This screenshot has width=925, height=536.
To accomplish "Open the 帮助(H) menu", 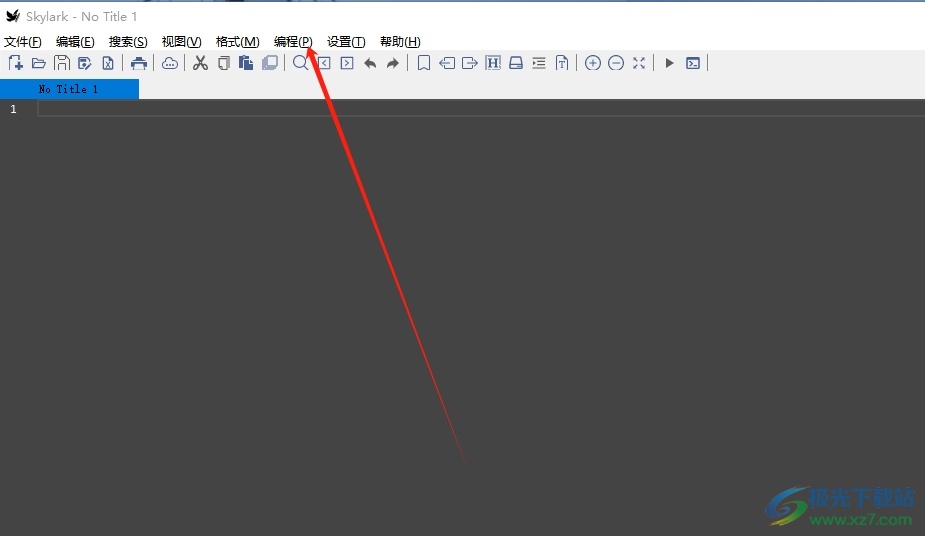I will coord(400,42).
